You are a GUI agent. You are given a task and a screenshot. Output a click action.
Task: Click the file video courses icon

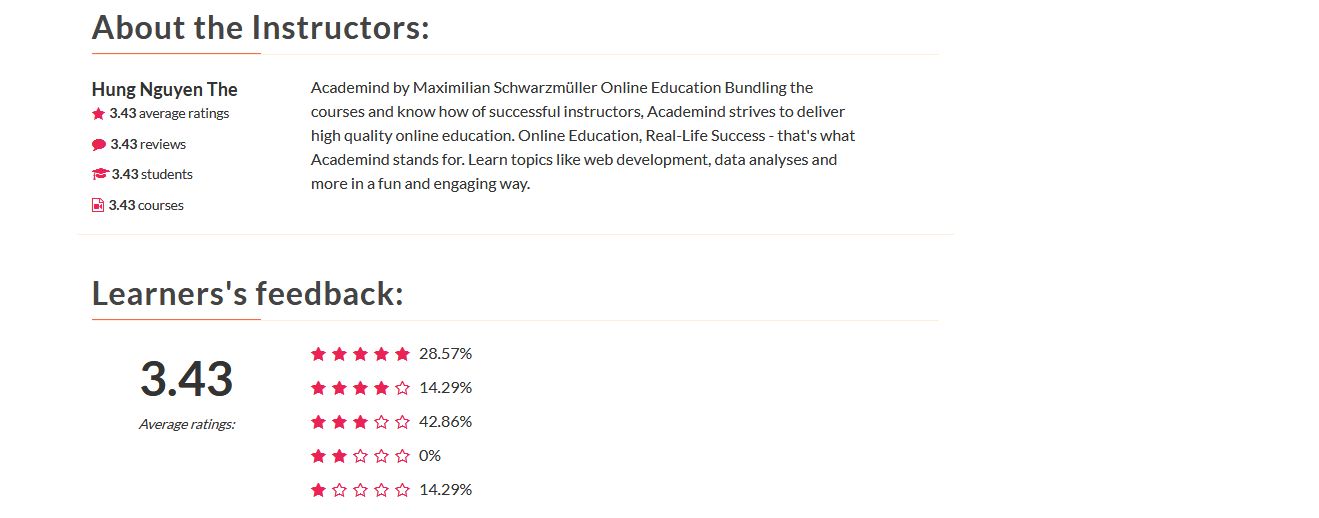pos(98,206)
